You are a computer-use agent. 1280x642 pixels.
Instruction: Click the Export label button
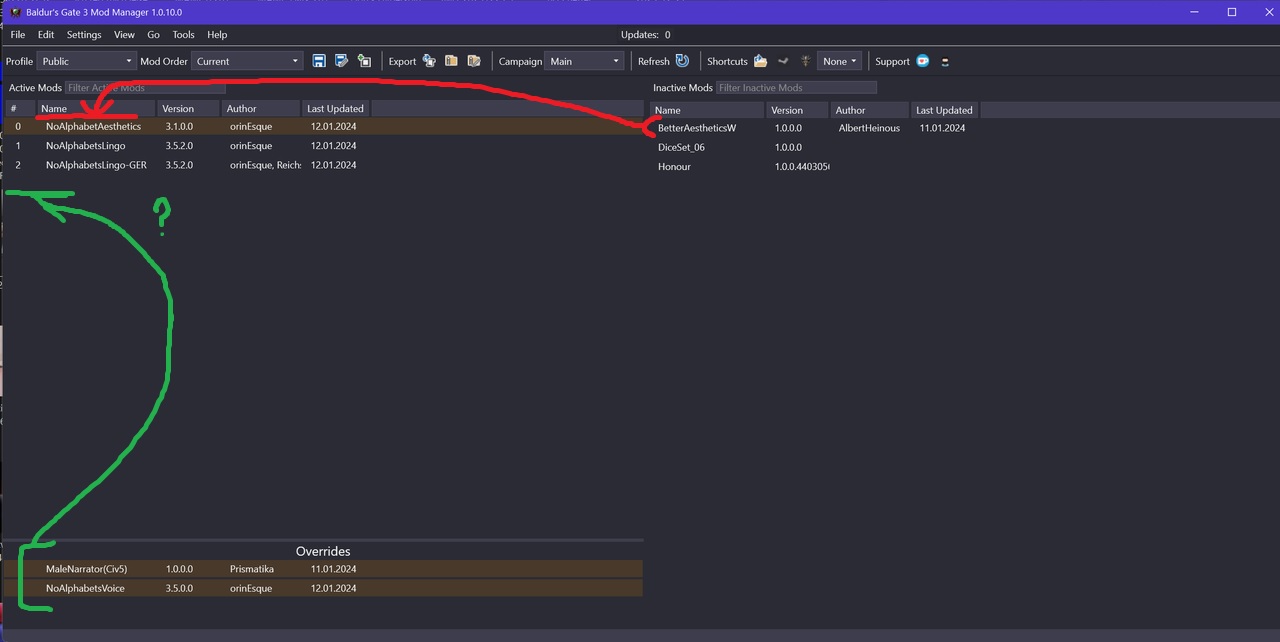(x=402, y=61)
